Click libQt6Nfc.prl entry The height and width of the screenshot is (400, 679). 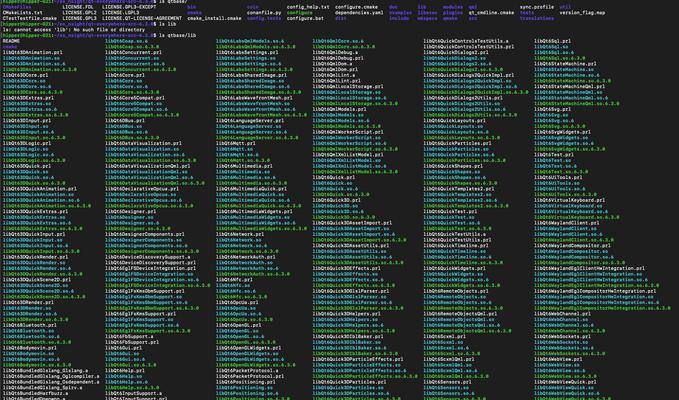(x=234, y=280)
